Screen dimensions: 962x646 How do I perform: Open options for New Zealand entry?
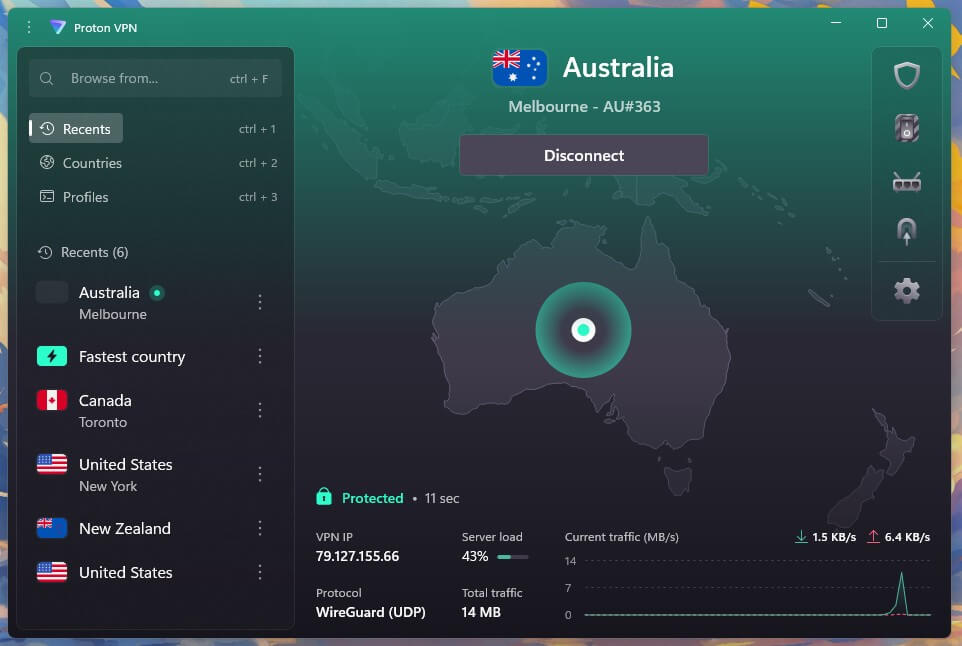[260, 528]
